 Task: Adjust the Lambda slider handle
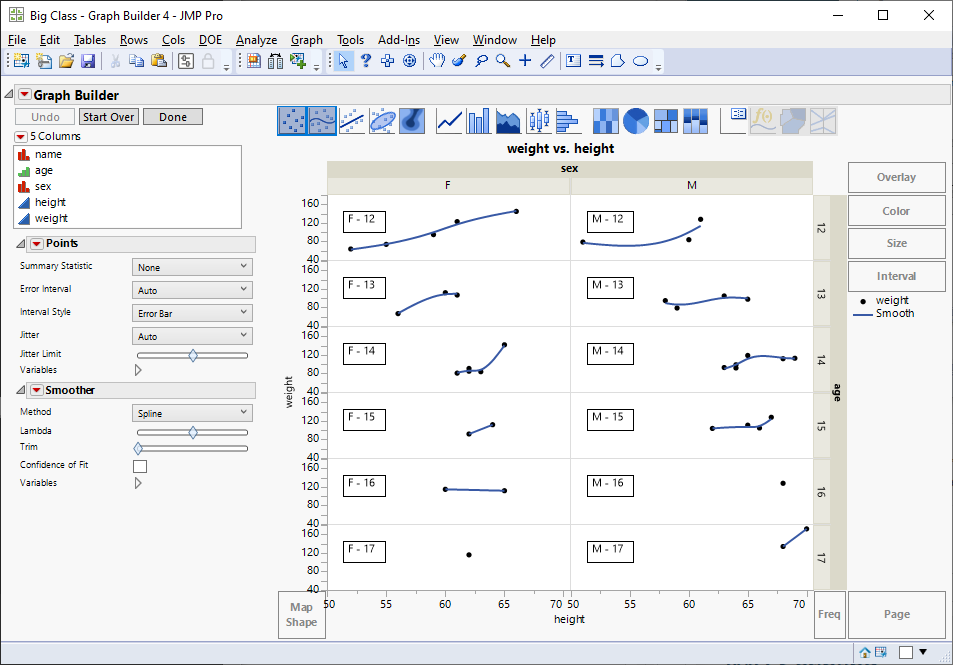pyautogui.click(x=193, y=433)
